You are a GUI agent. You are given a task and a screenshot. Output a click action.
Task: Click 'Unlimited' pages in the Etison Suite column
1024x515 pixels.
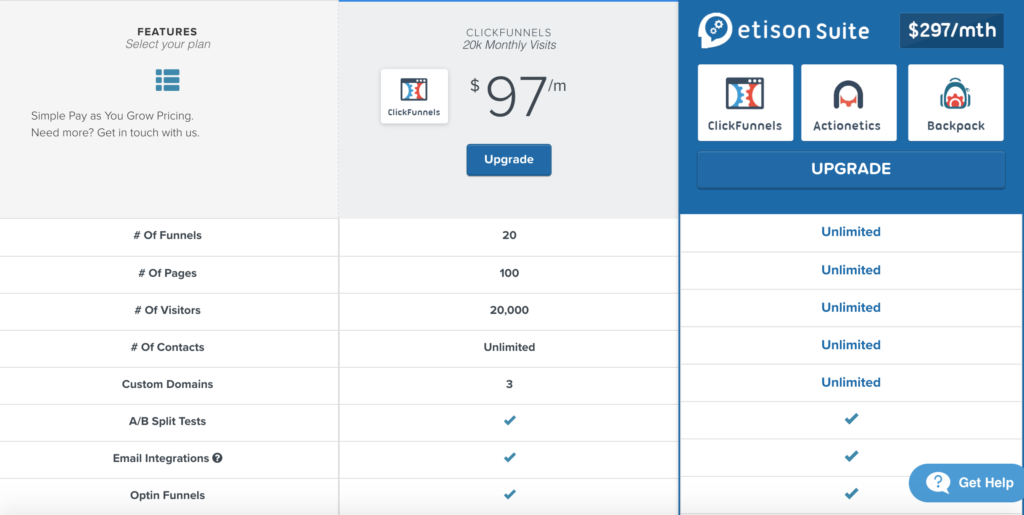click(x=851, y=270)
